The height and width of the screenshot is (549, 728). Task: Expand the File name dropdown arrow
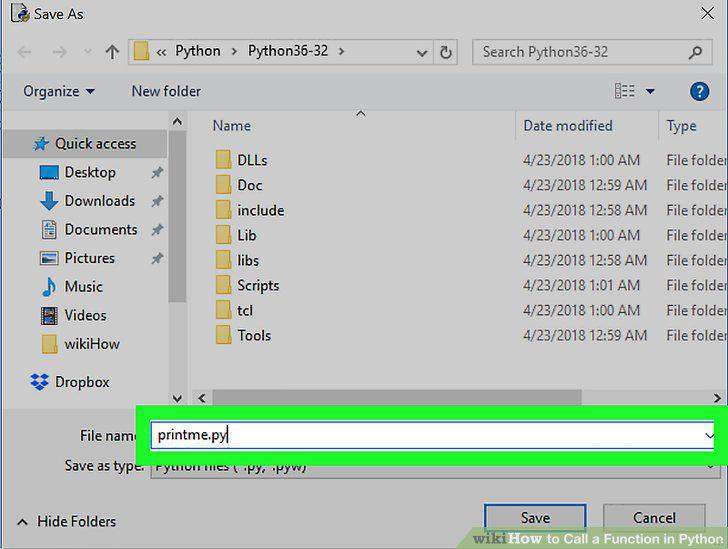[x=709, y=436]
